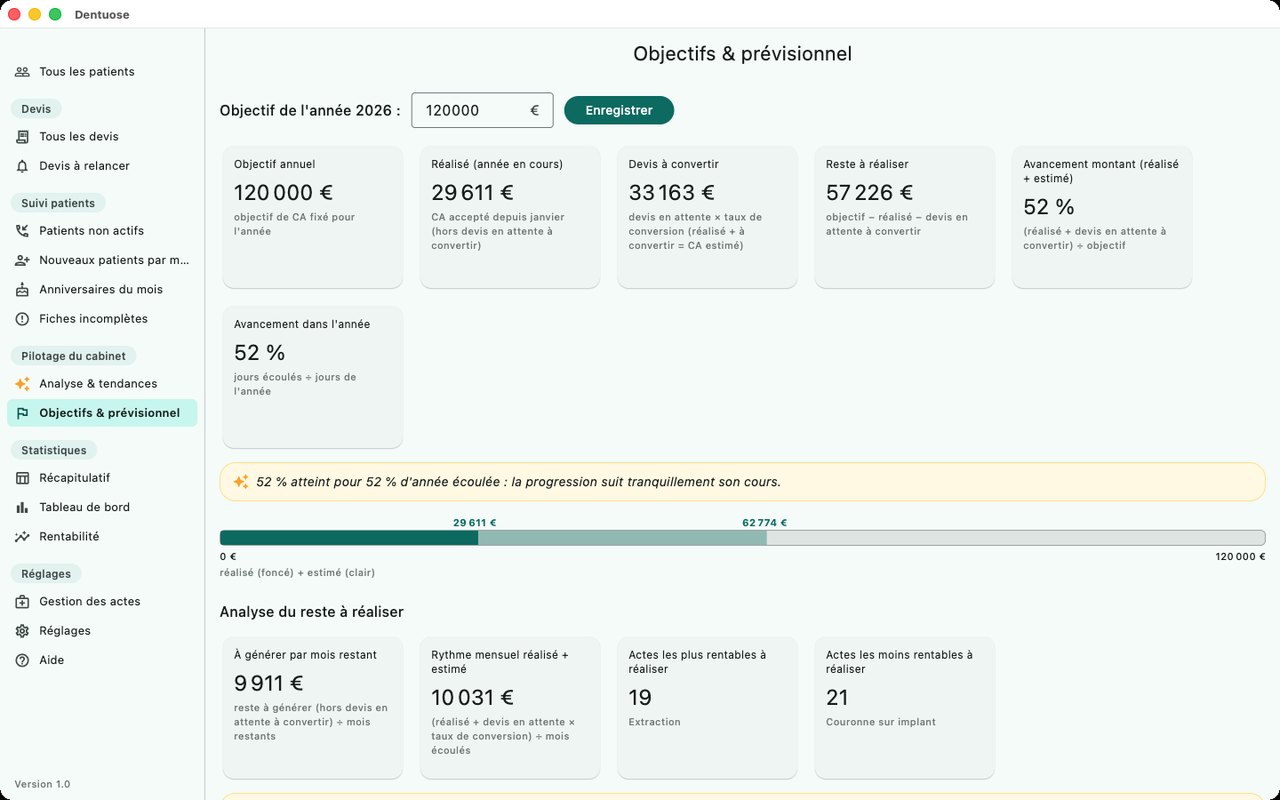Click the Actes les plus rentables card
This screenshot has height=800, width=1280.
[707, 708]
